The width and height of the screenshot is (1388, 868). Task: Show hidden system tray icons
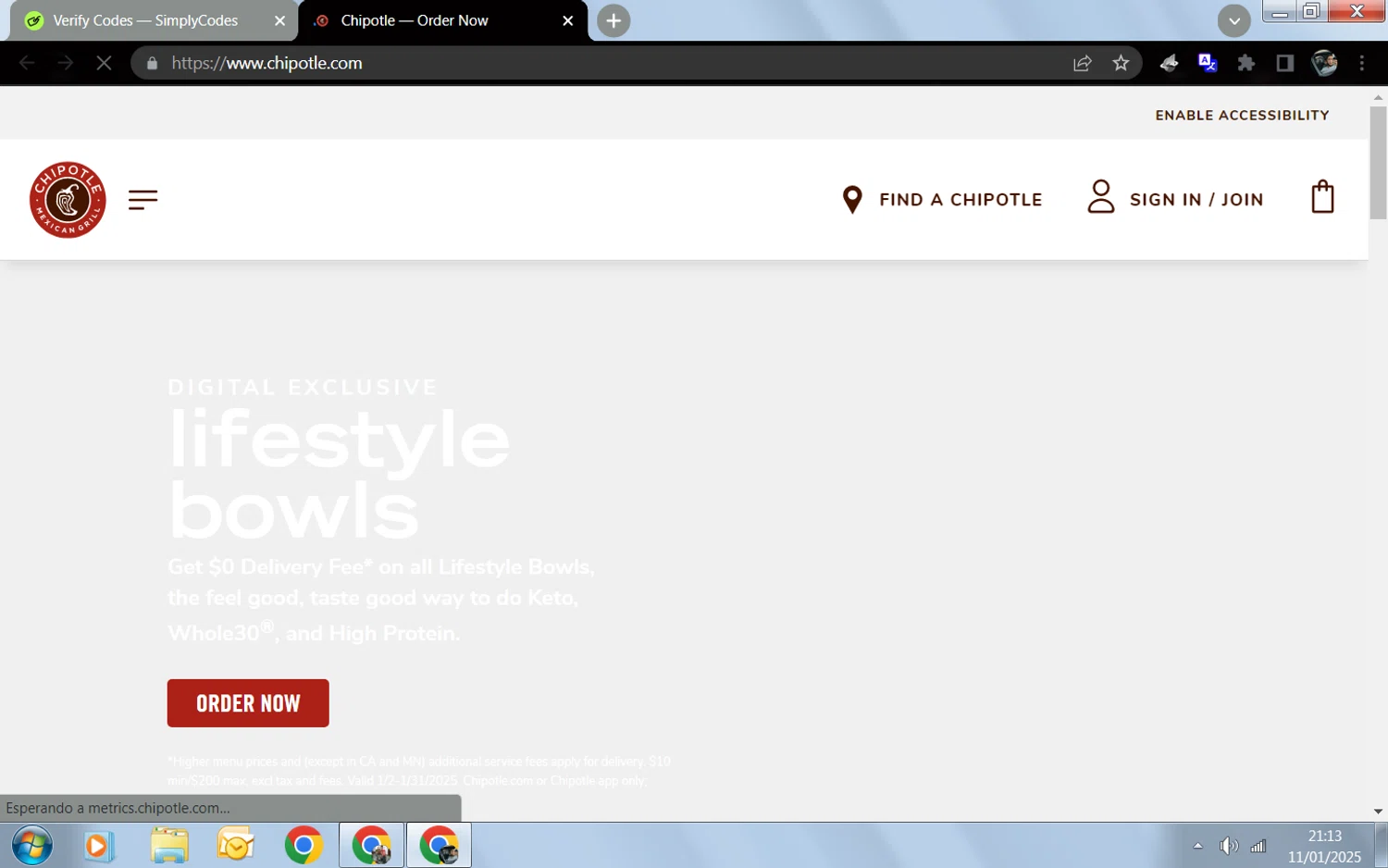click(1197, 846)
